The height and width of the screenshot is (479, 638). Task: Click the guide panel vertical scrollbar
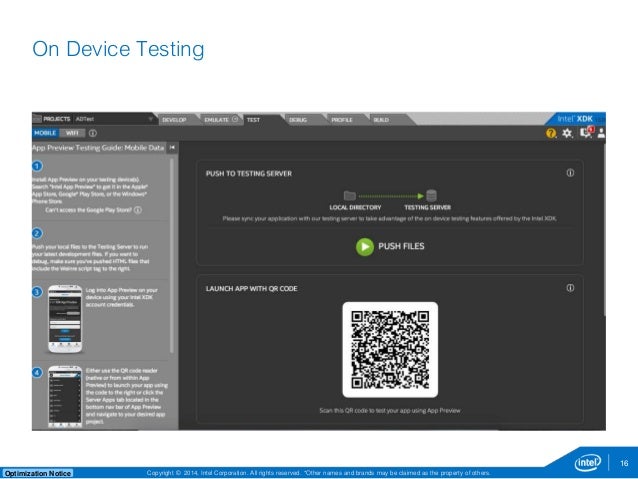[x=172, y=256]
